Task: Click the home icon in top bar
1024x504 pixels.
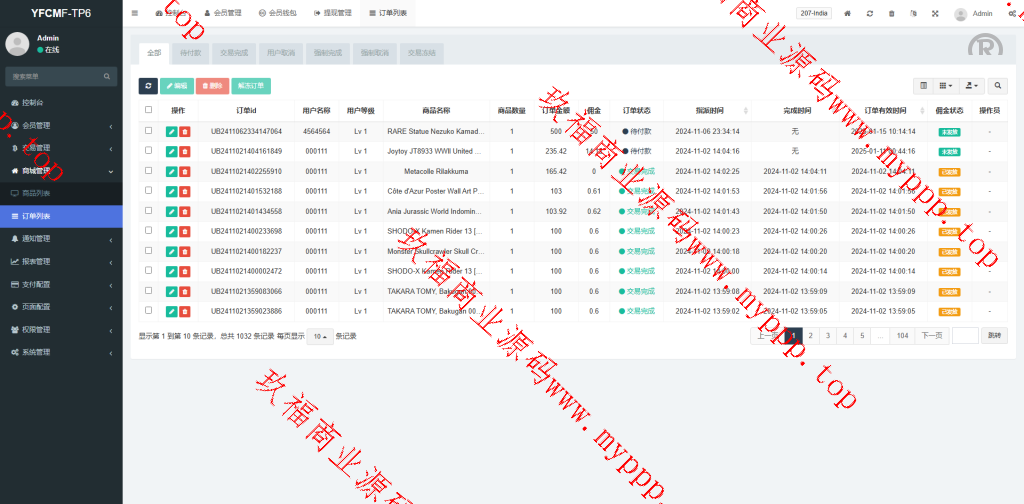Action: (x=847, y=13)
